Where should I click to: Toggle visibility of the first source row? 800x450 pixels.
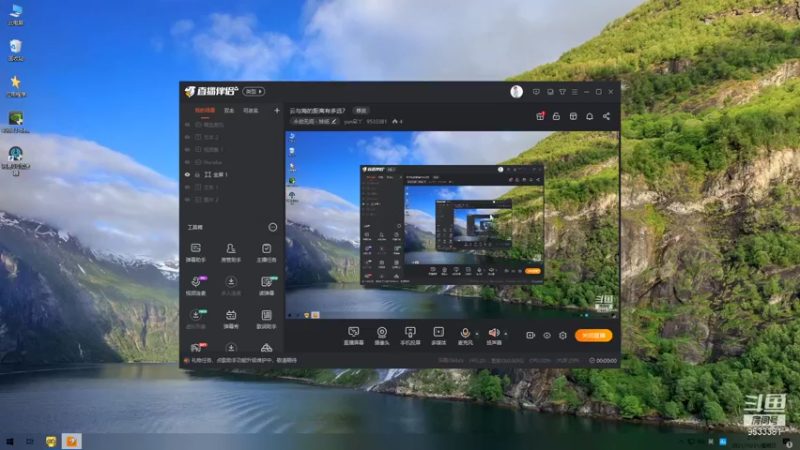coord(187,124)
